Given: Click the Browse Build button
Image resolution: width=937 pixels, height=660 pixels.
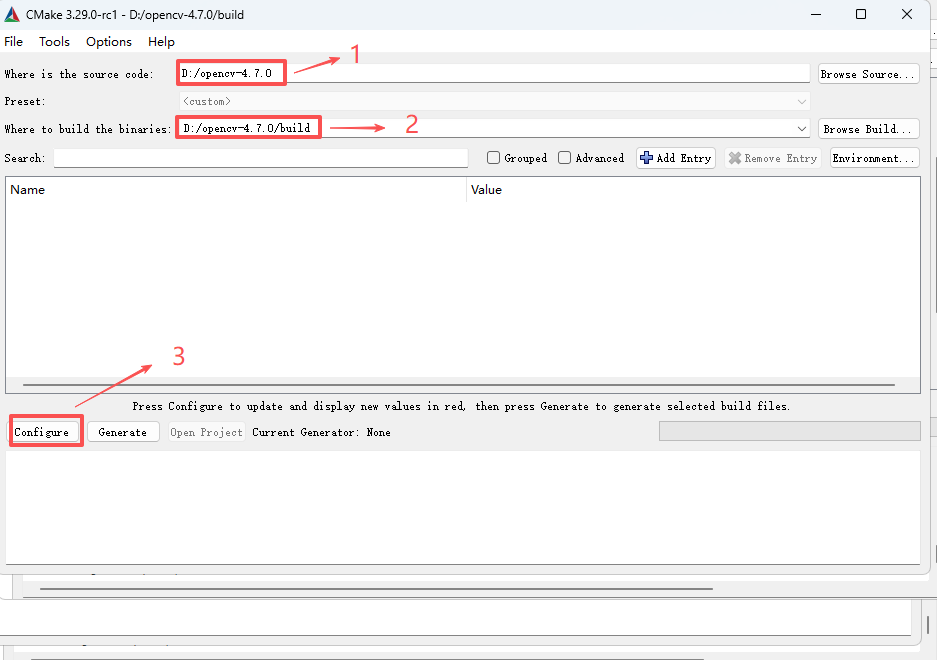Looking at the screenshot, I should click(x=868, y=129).
